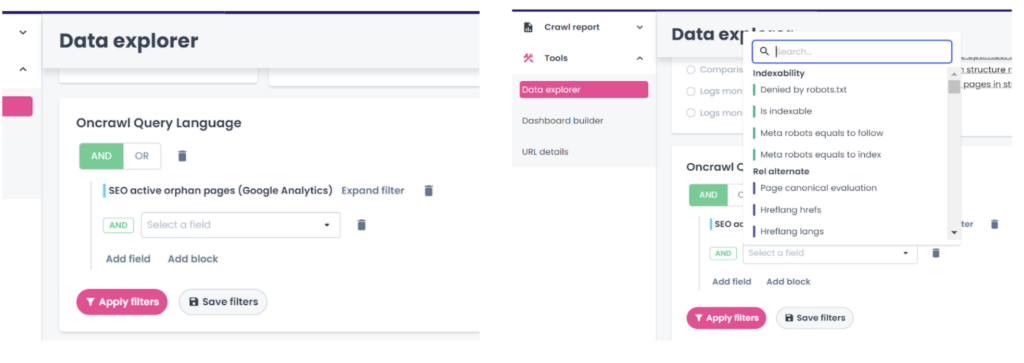Click Add block in left screenshot
Screen dimensions: 1024x363
(193, 259)
